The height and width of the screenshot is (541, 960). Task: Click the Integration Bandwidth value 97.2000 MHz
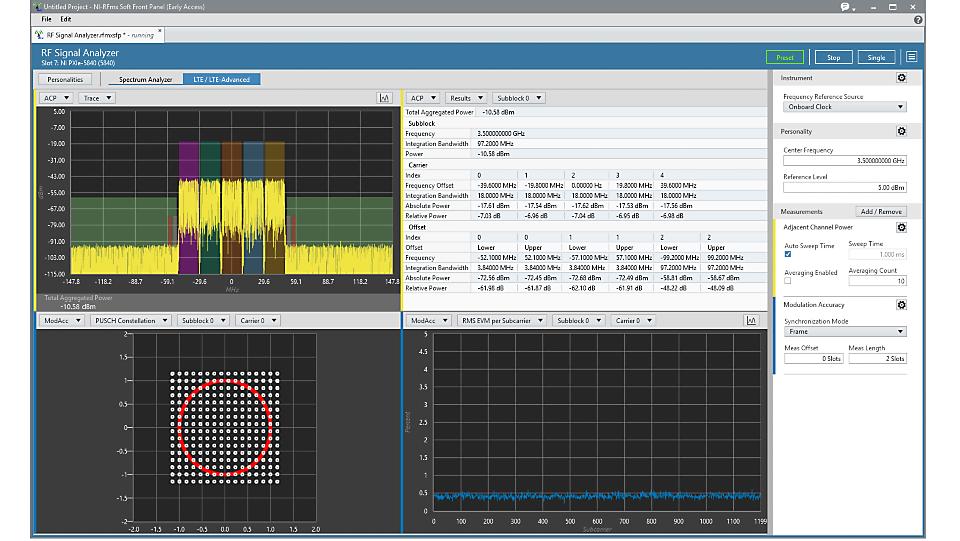pyautogui.click(x=495, y=143)
